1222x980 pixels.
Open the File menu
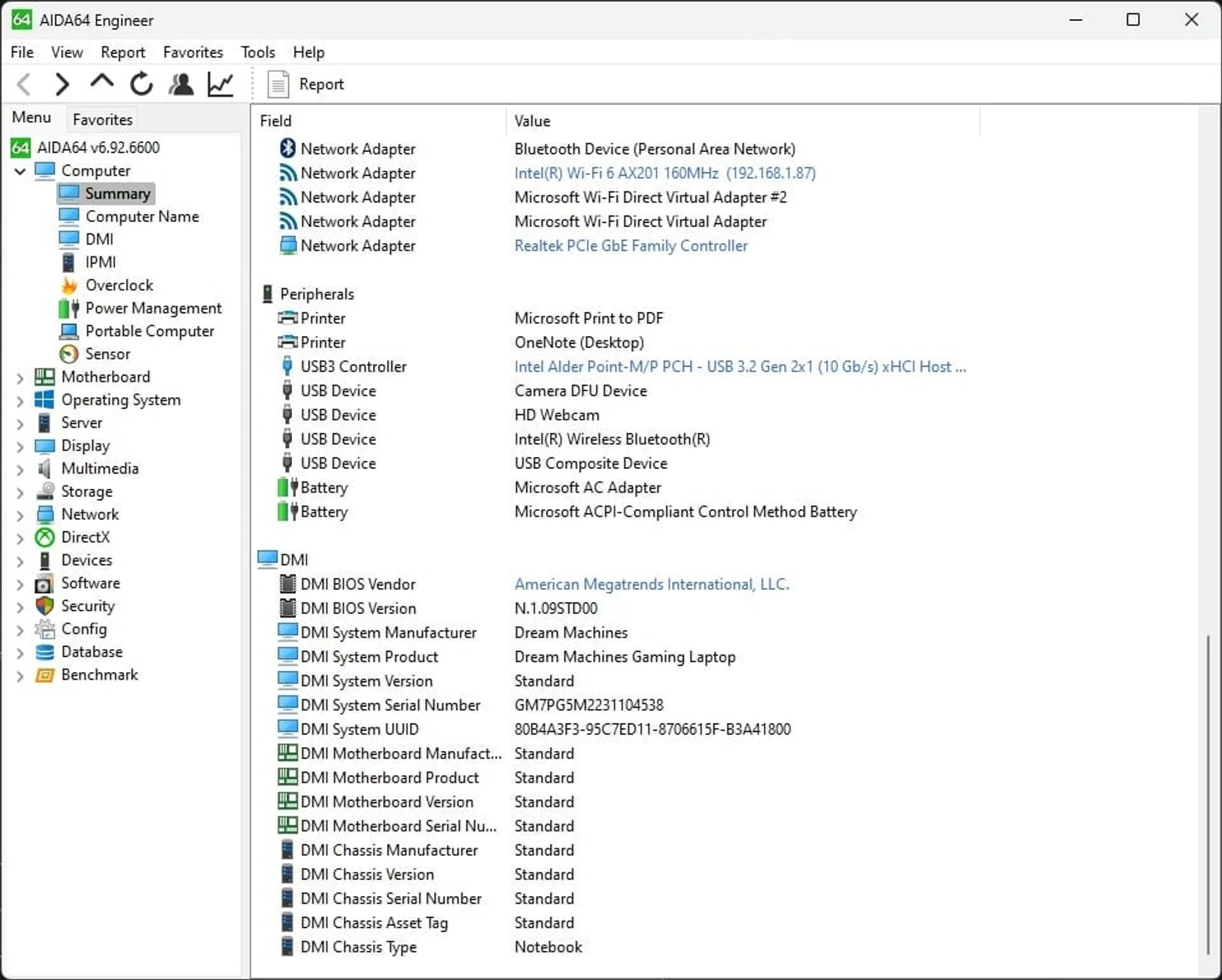pyautogui.click(x=22, y=52)
